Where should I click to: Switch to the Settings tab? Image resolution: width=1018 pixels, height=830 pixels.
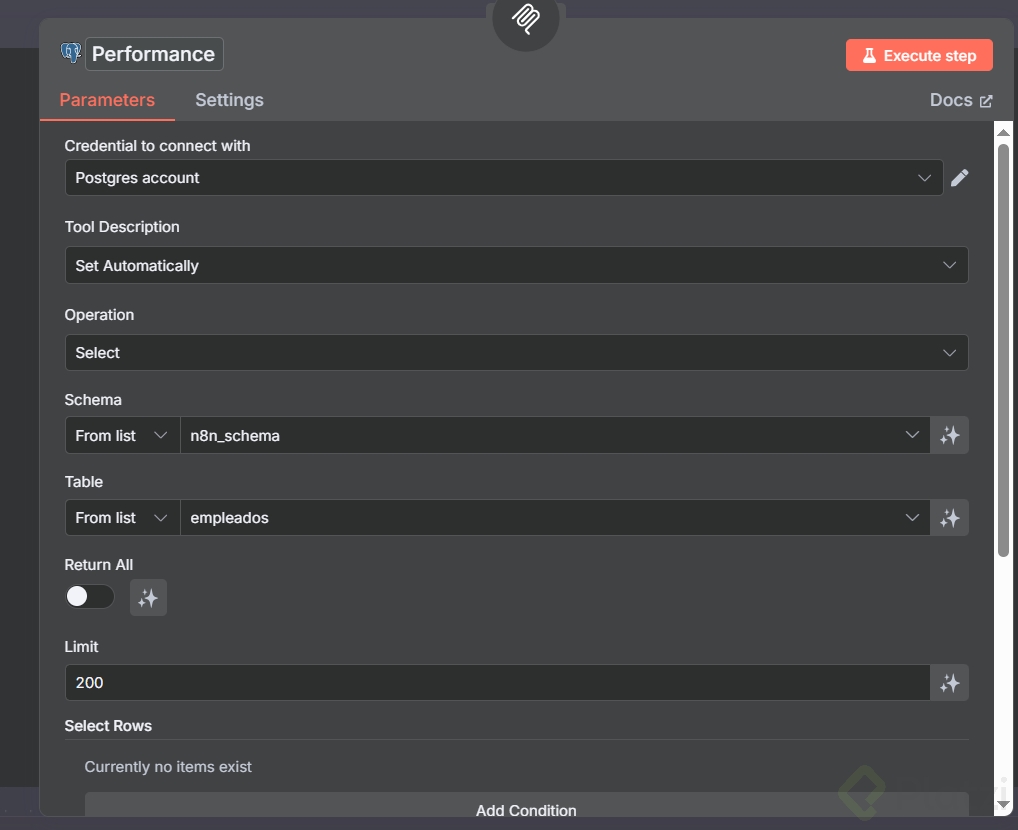(x=229, y=100)
